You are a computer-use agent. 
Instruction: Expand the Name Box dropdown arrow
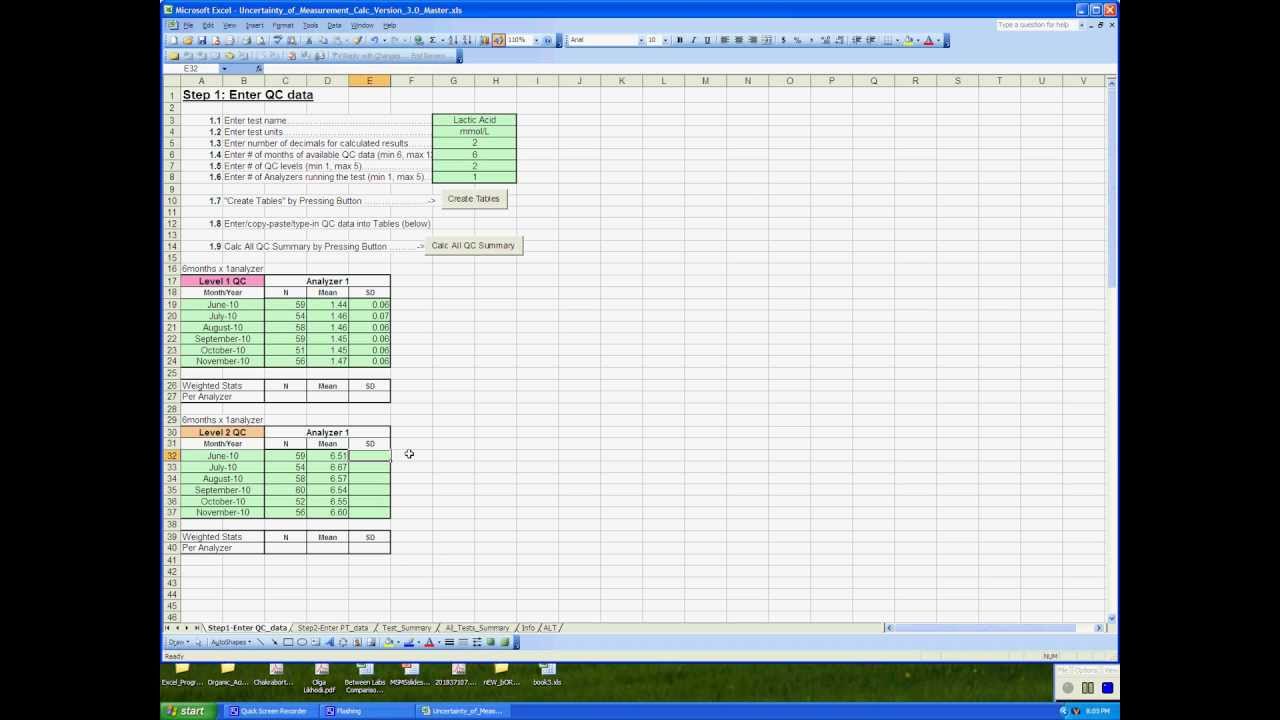tap(224, 69)
